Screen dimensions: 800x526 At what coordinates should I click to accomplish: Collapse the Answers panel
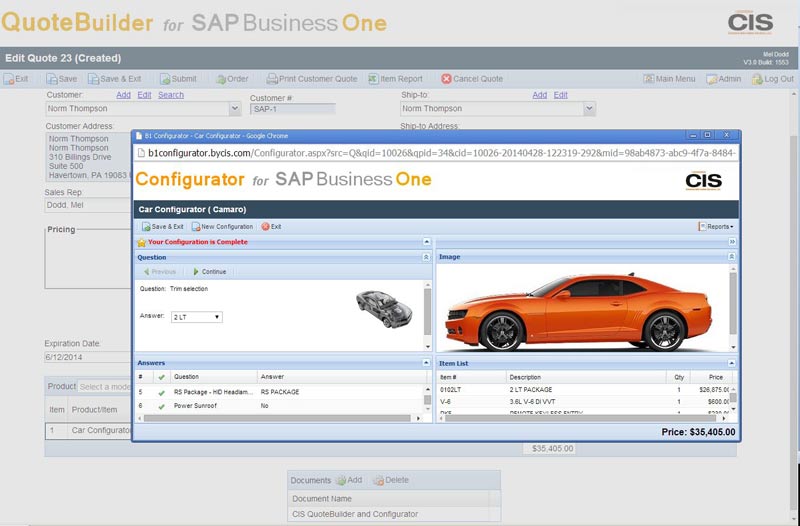point(427,363)
